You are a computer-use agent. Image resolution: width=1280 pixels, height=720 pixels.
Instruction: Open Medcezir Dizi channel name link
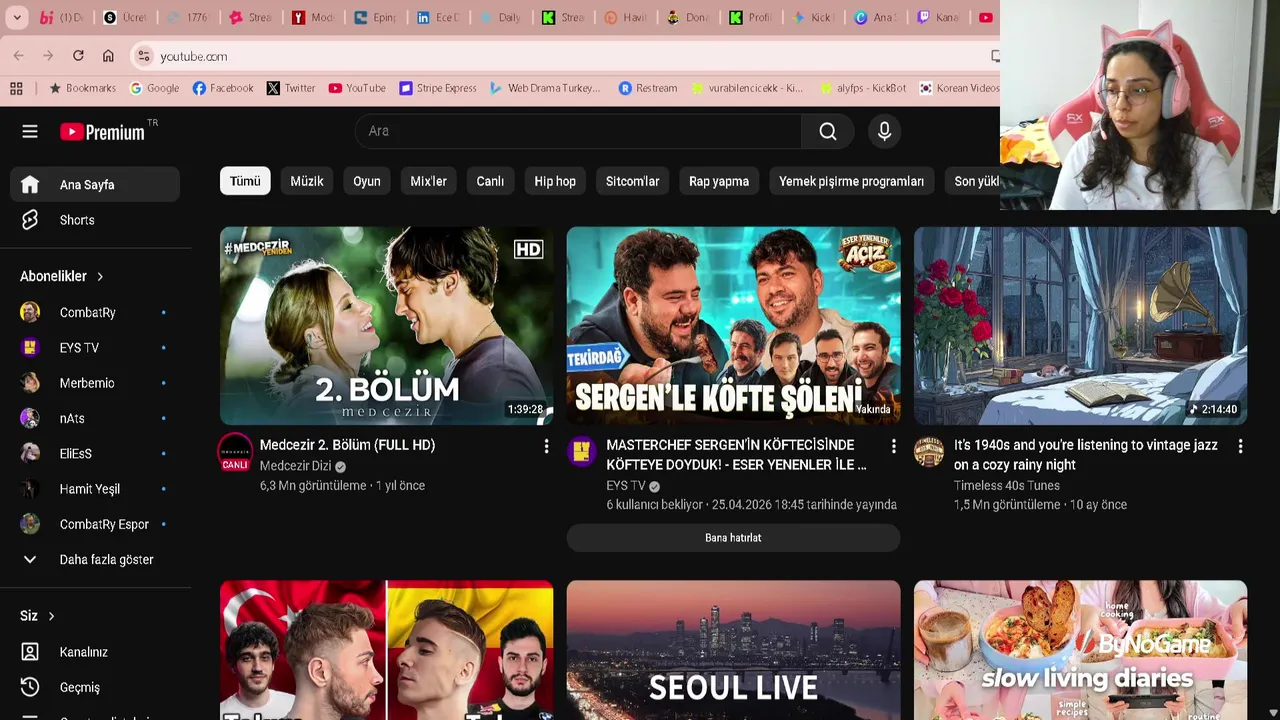coord(295,466)
